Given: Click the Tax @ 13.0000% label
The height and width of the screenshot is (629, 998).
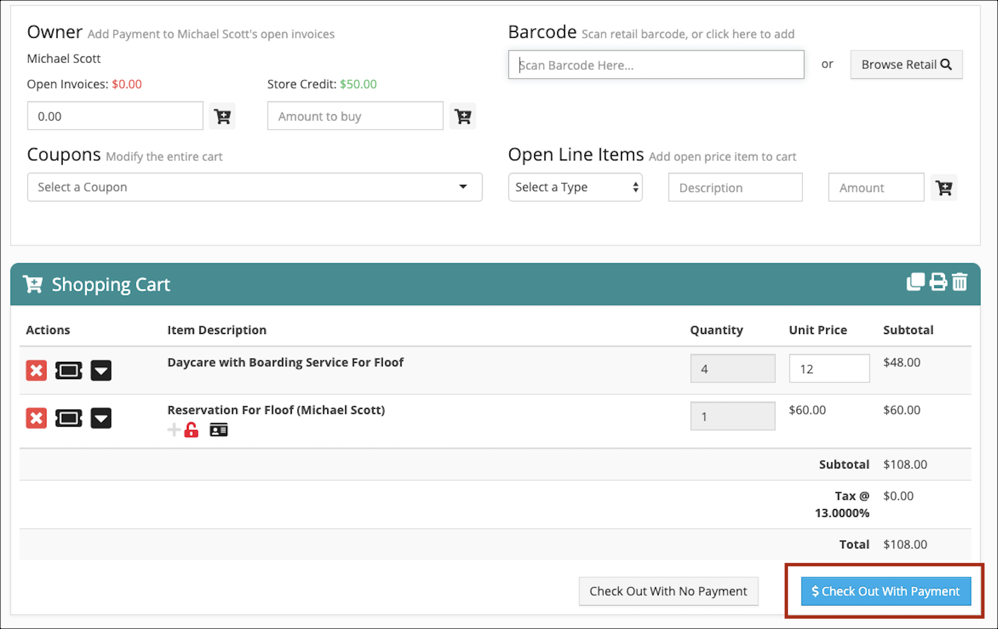Looking at the screenshot, I should coord(842,504).
